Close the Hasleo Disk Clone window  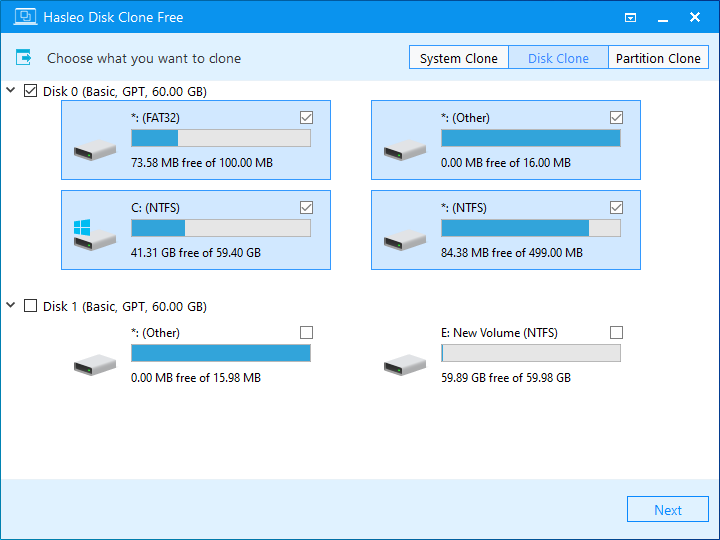(x=695, y=17)
